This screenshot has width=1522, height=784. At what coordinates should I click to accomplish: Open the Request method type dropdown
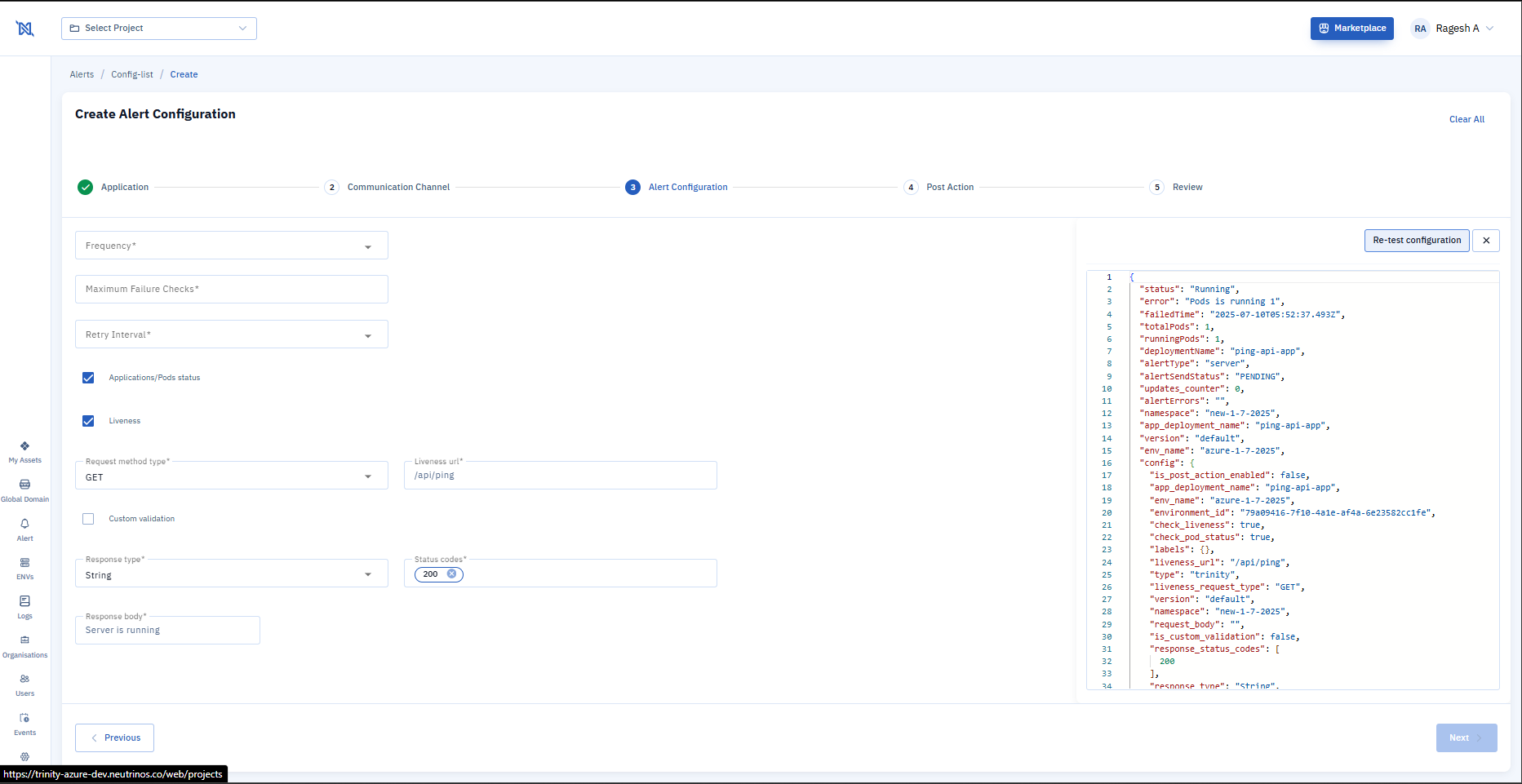coord(232,476)
